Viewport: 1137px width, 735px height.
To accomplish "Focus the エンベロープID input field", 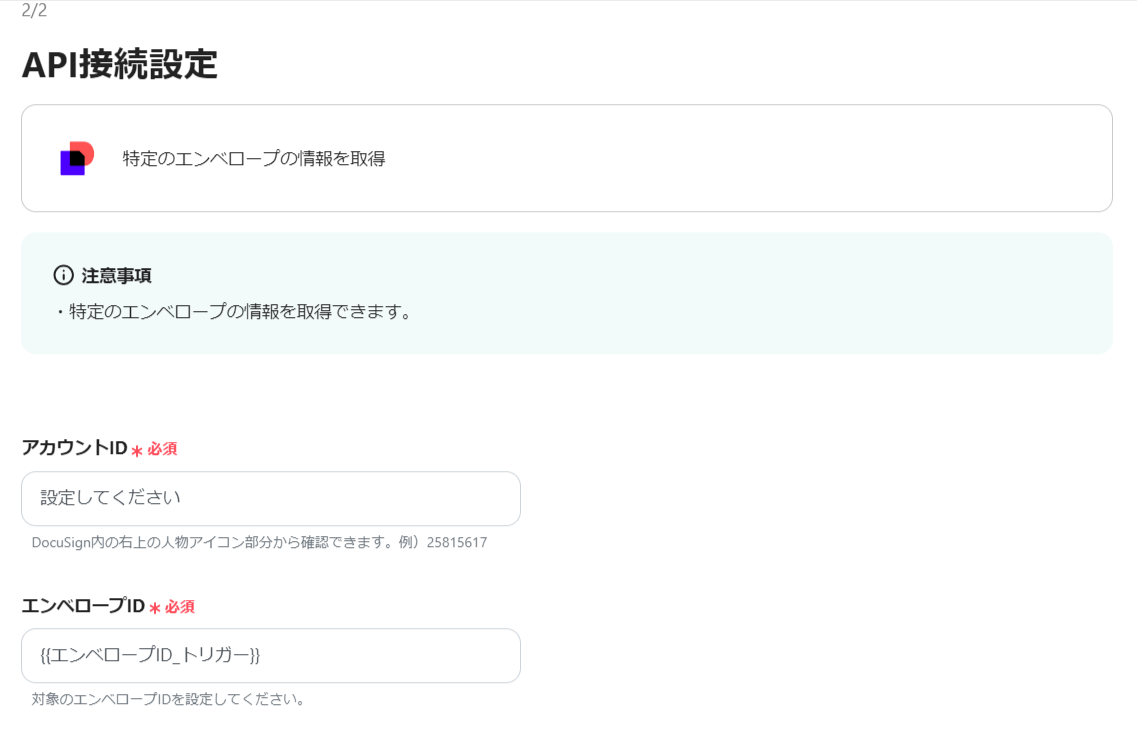I will coord(271,655).
